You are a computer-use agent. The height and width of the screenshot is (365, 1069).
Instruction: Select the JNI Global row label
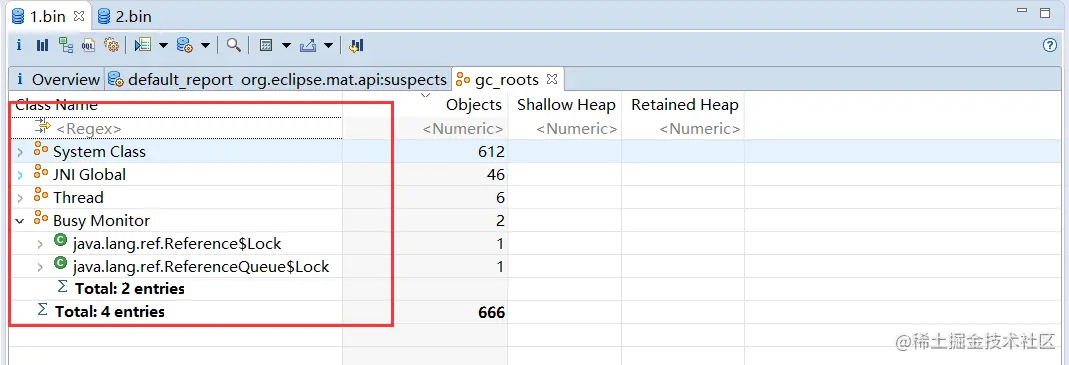(x=89, y=175)
